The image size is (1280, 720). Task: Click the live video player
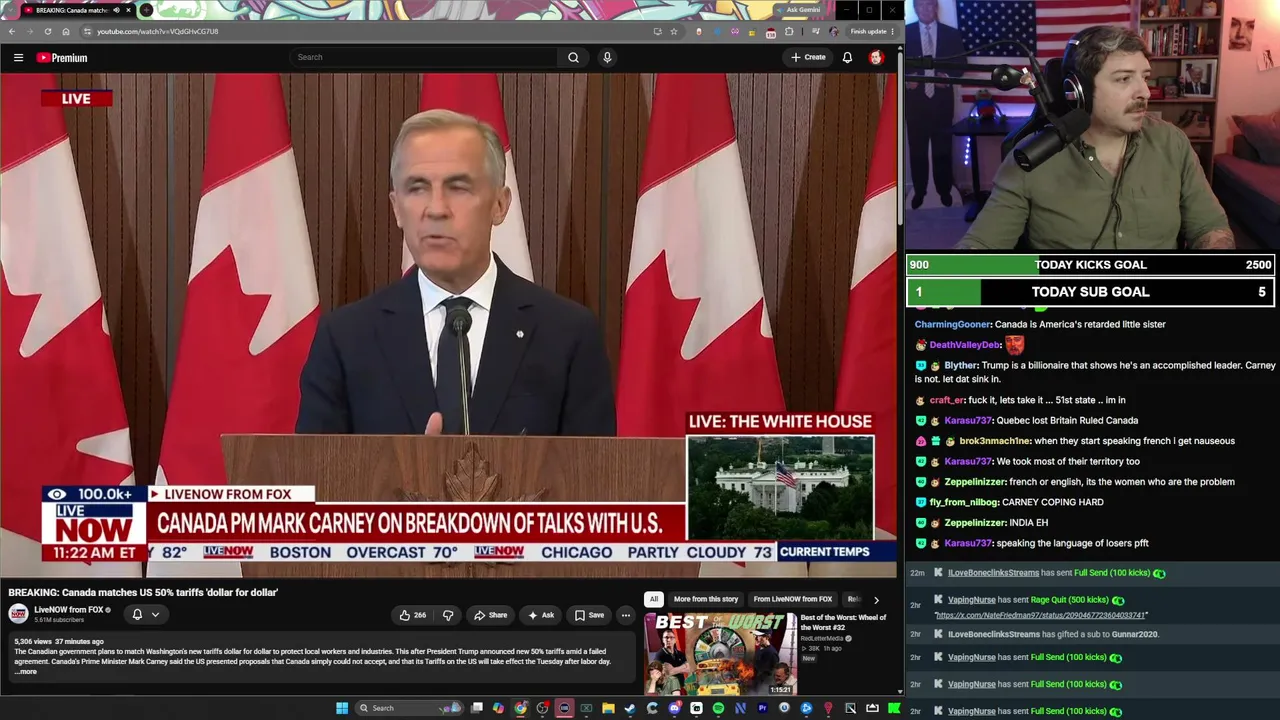(450, 326)
